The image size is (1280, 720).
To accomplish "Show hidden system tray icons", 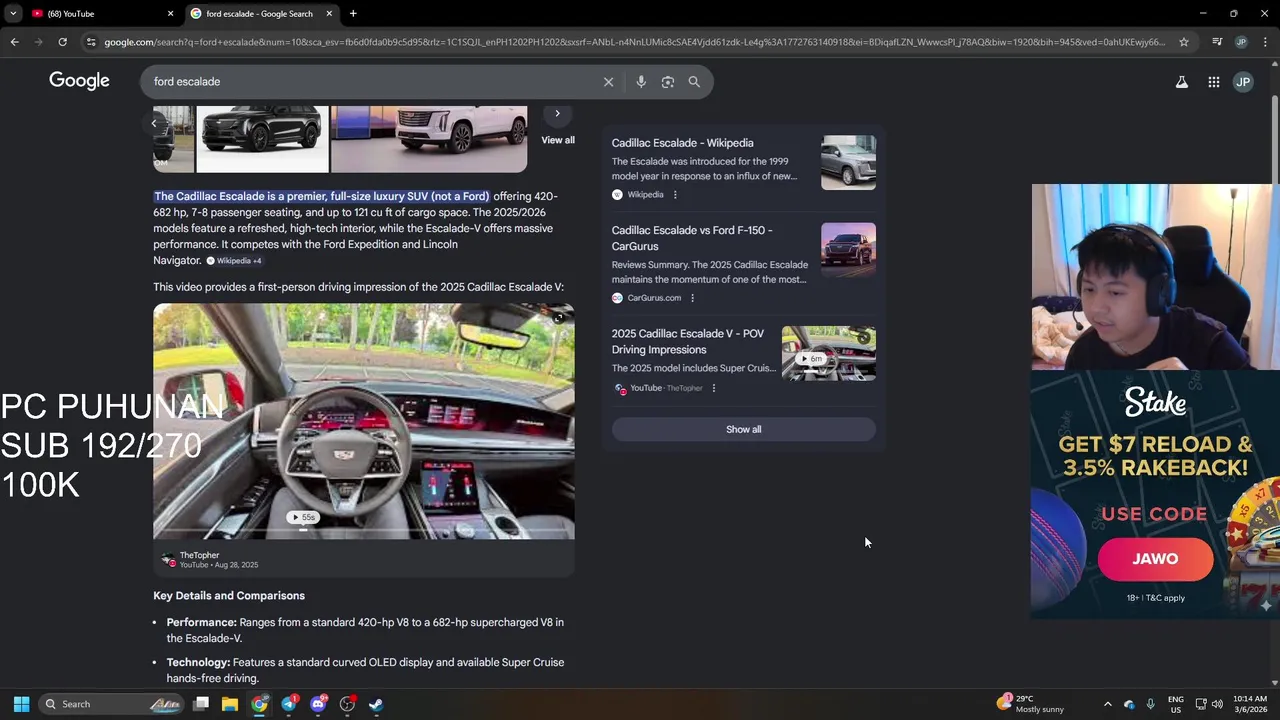I will (x=1107, y=704).
